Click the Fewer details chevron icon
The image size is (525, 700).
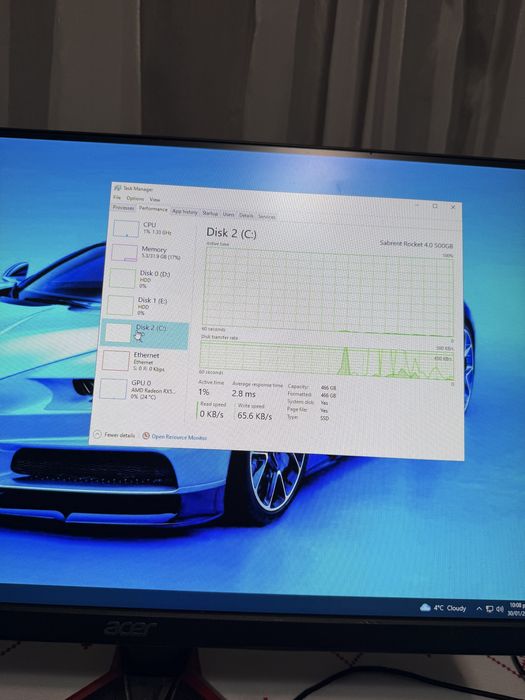(x=97, y=434)
